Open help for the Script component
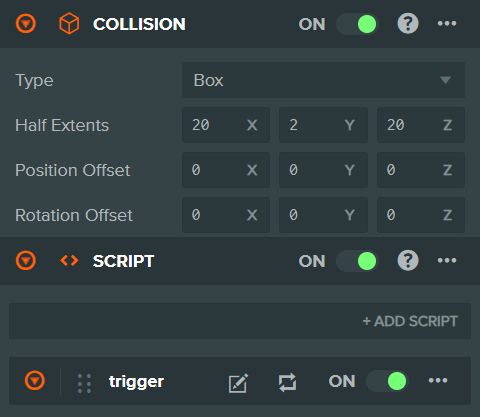Viewport: 480px width, 417px height. tap(408, 260)
